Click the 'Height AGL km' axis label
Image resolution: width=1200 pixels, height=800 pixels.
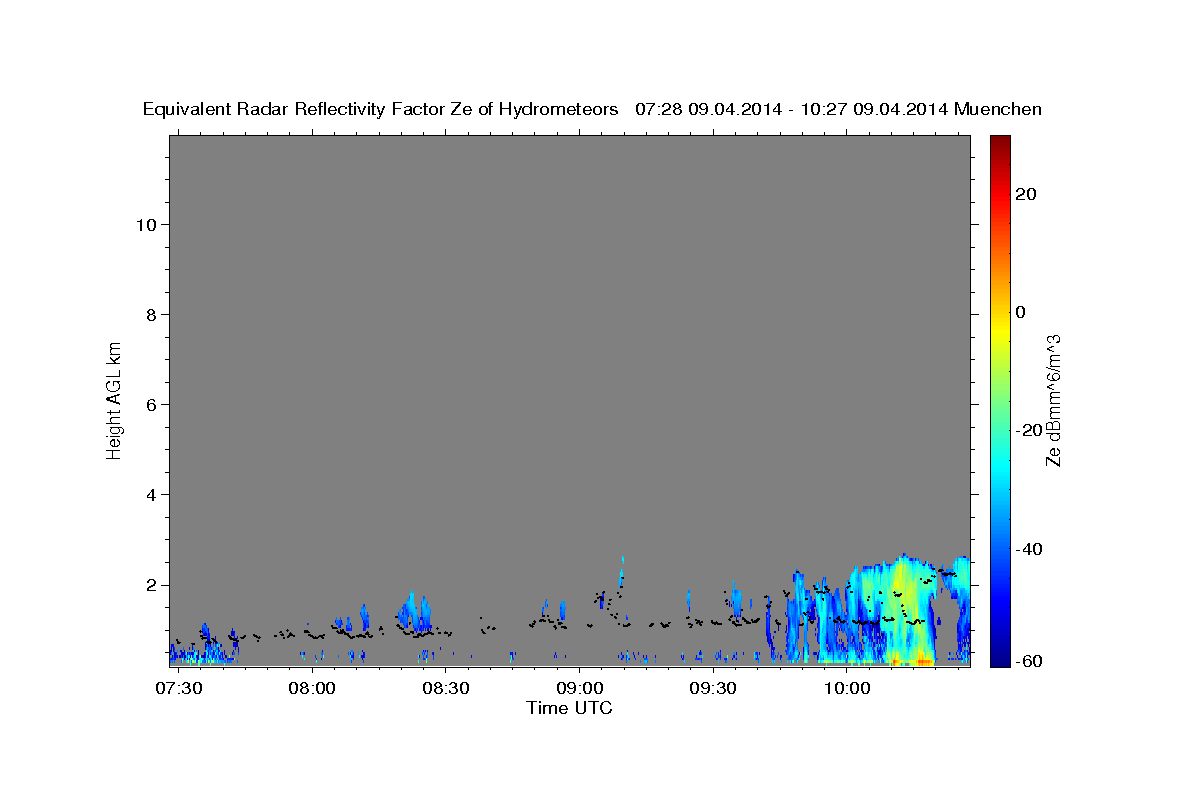[x=114, y=399]
